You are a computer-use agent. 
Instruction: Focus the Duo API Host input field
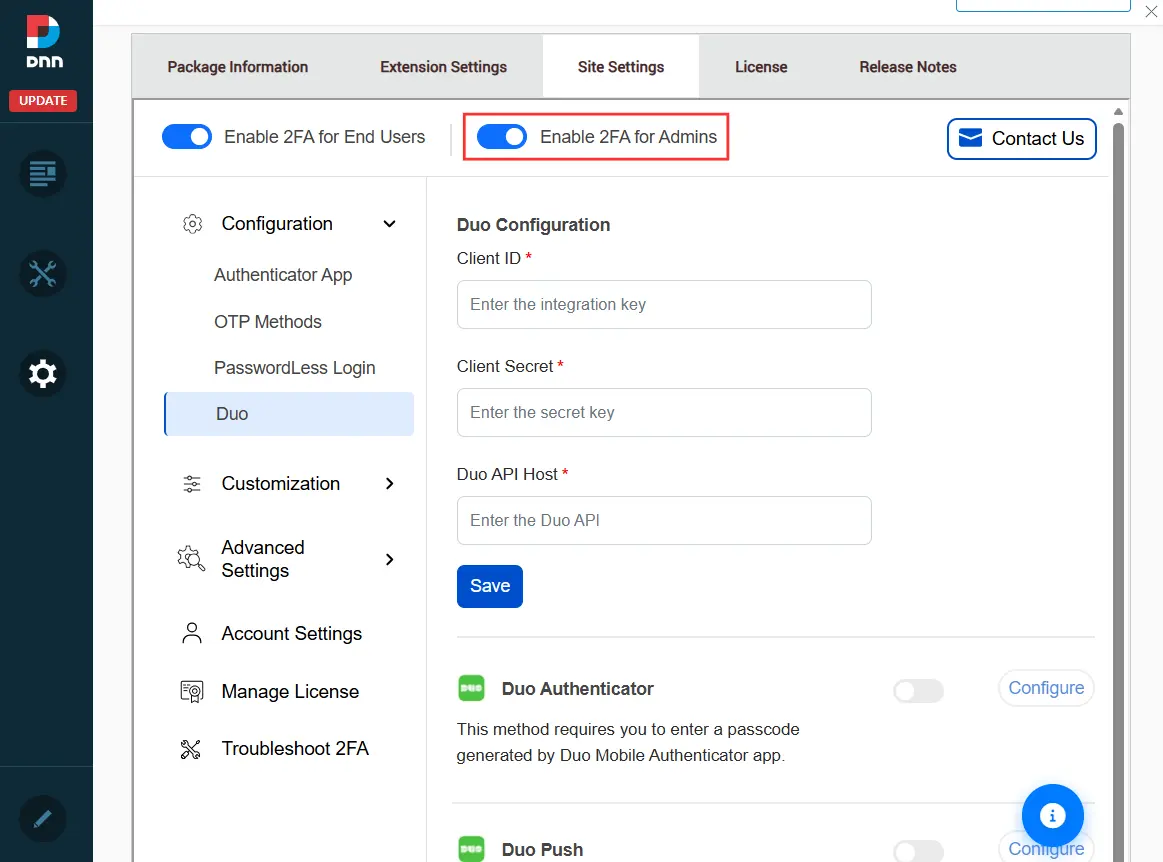click(664, 521)
